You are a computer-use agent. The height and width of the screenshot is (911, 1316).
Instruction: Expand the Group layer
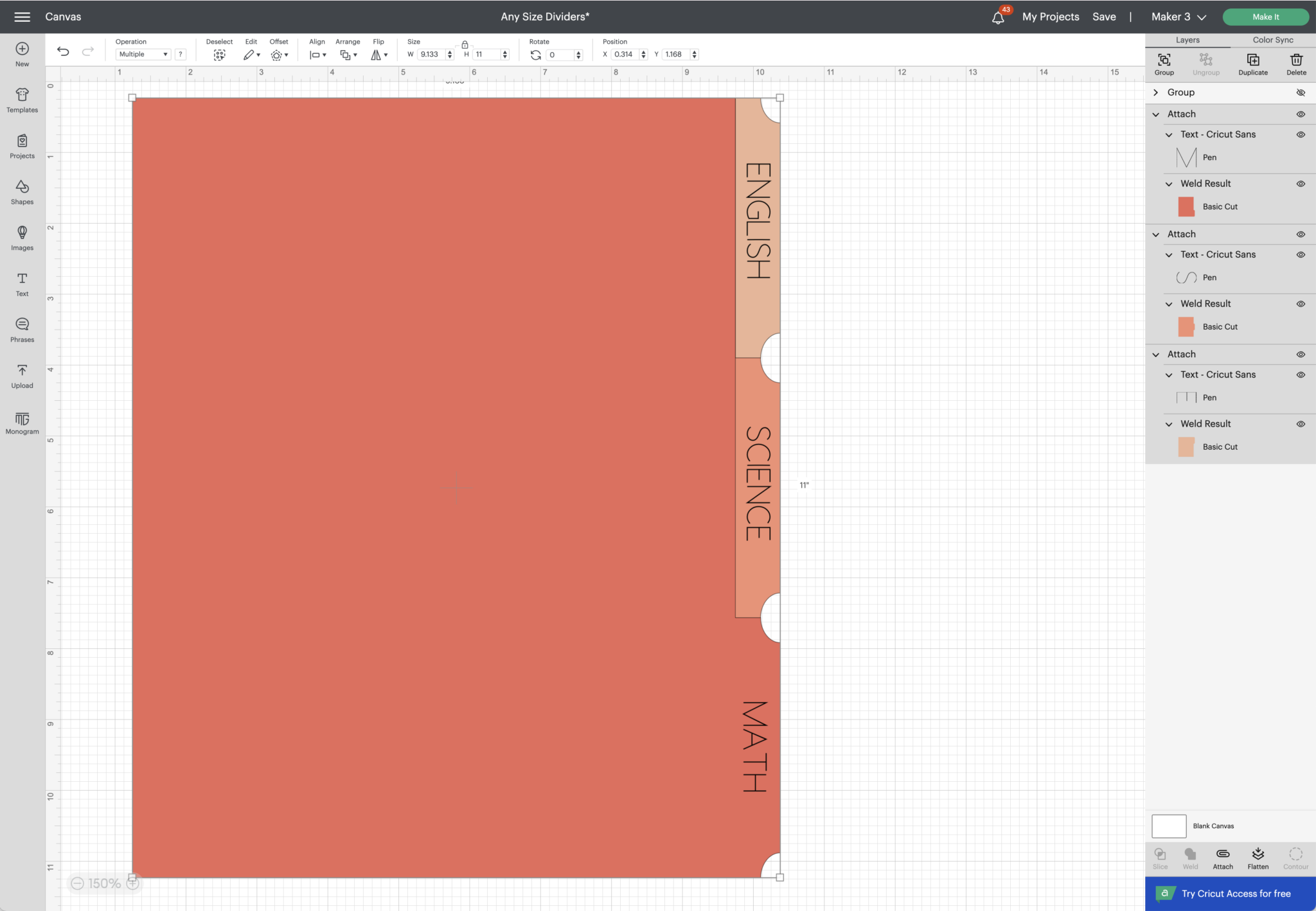click(x=1155, y=93)
